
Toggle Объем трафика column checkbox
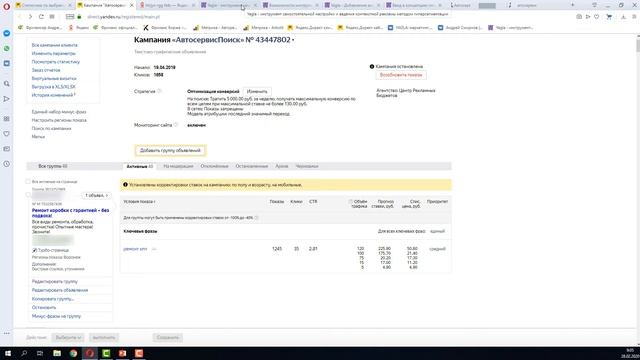click(x=350, y=202)
